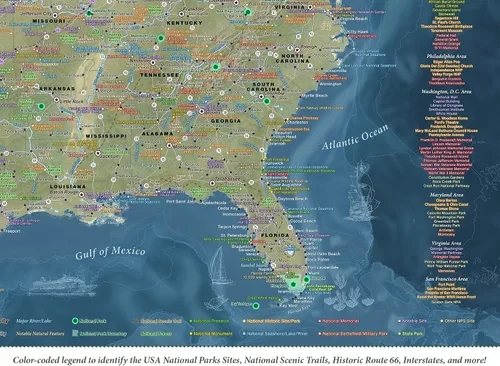Image resolution: width=500 pixels, height=366 pixels.
Task: Click the 'Gulf of Mexico' label
Action: (110, 252)
